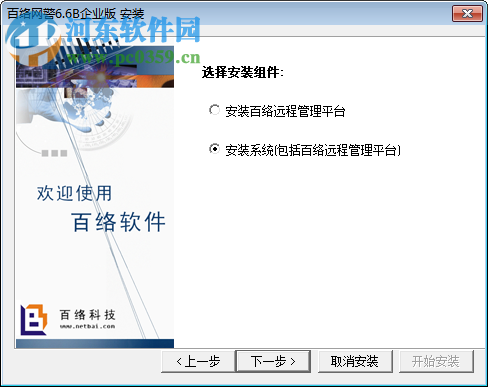The width and height of the screenshot is (488, 387).
Task: Click the disabled 开始安装 button
Action: click(436, 361)
